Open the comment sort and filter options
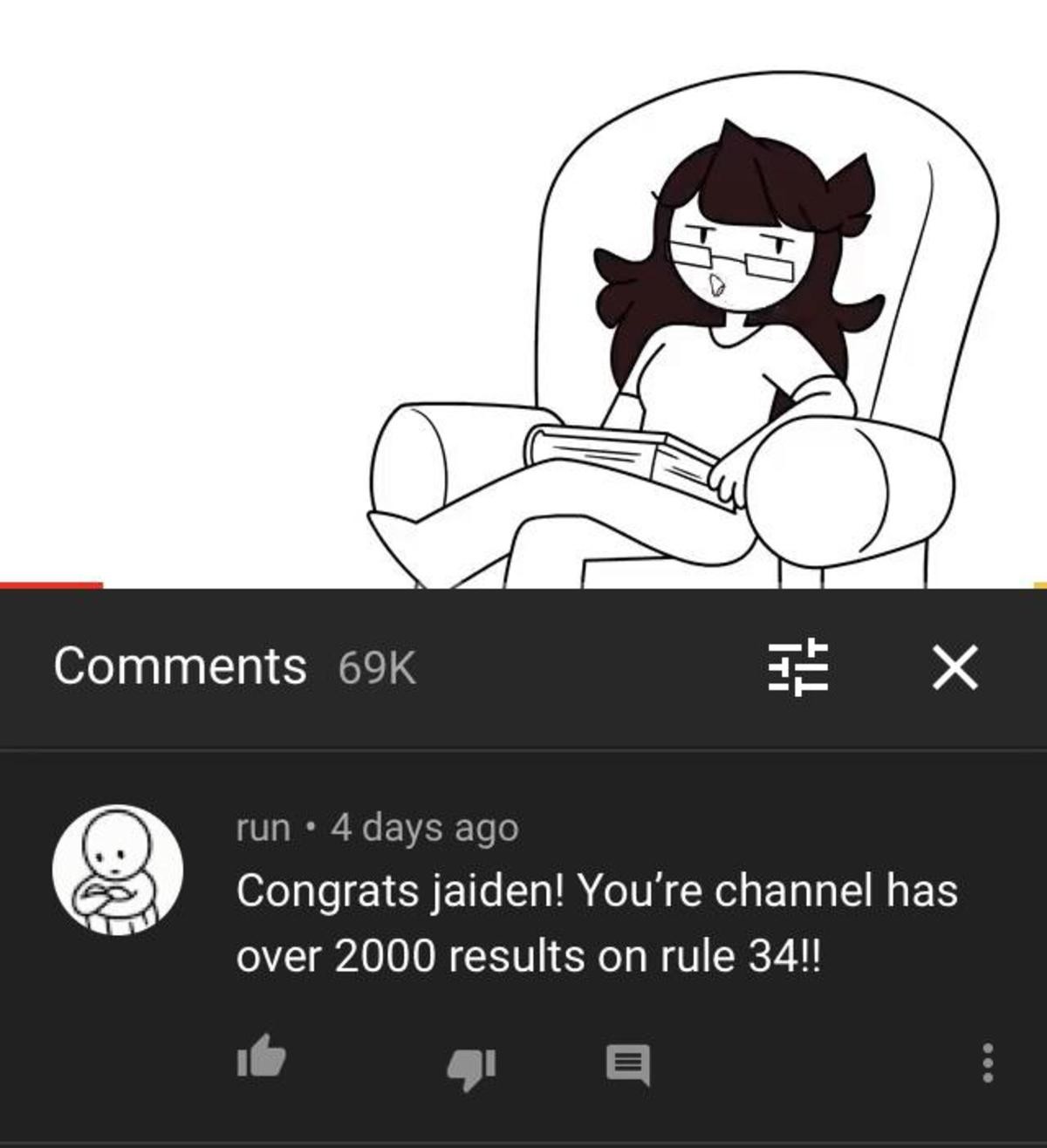 coord(797,666)
